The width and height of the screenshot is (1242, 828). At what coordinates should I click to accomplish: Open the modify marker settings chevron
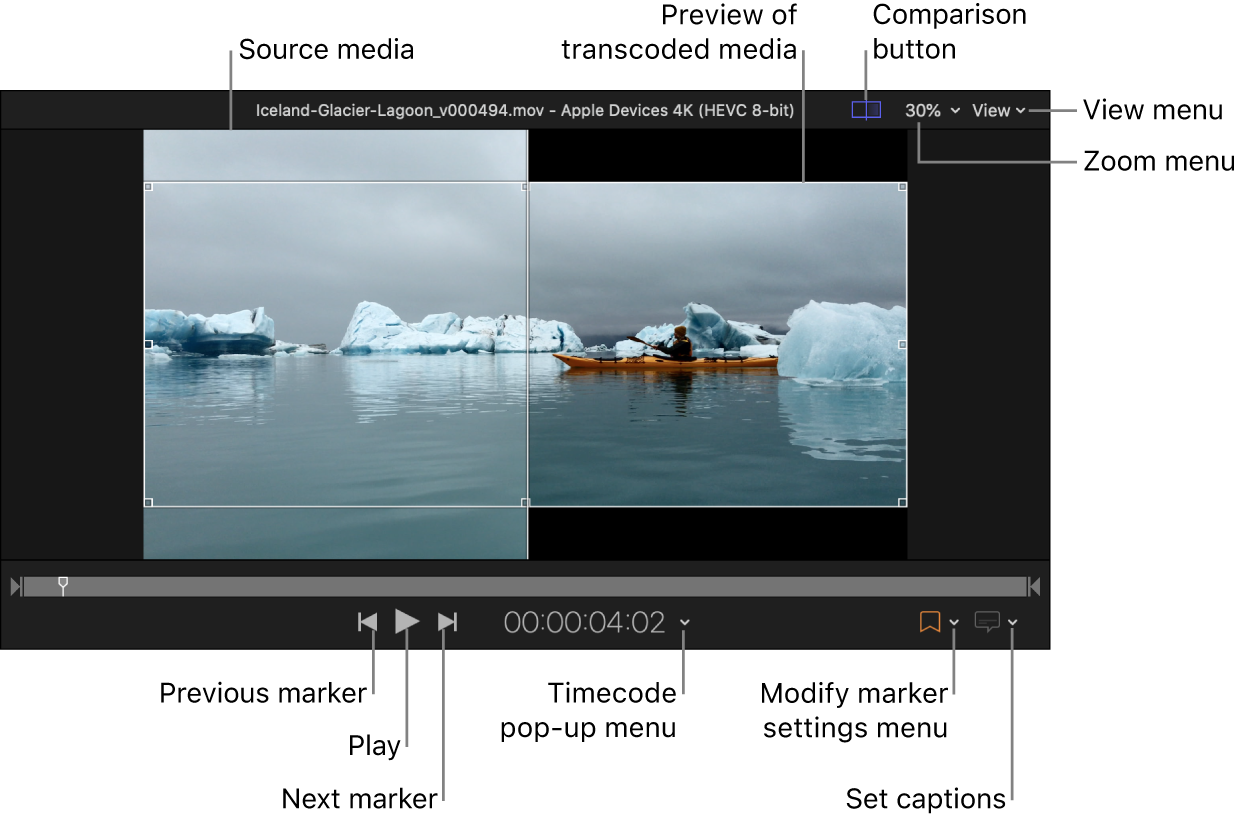[x=954, y=622]
